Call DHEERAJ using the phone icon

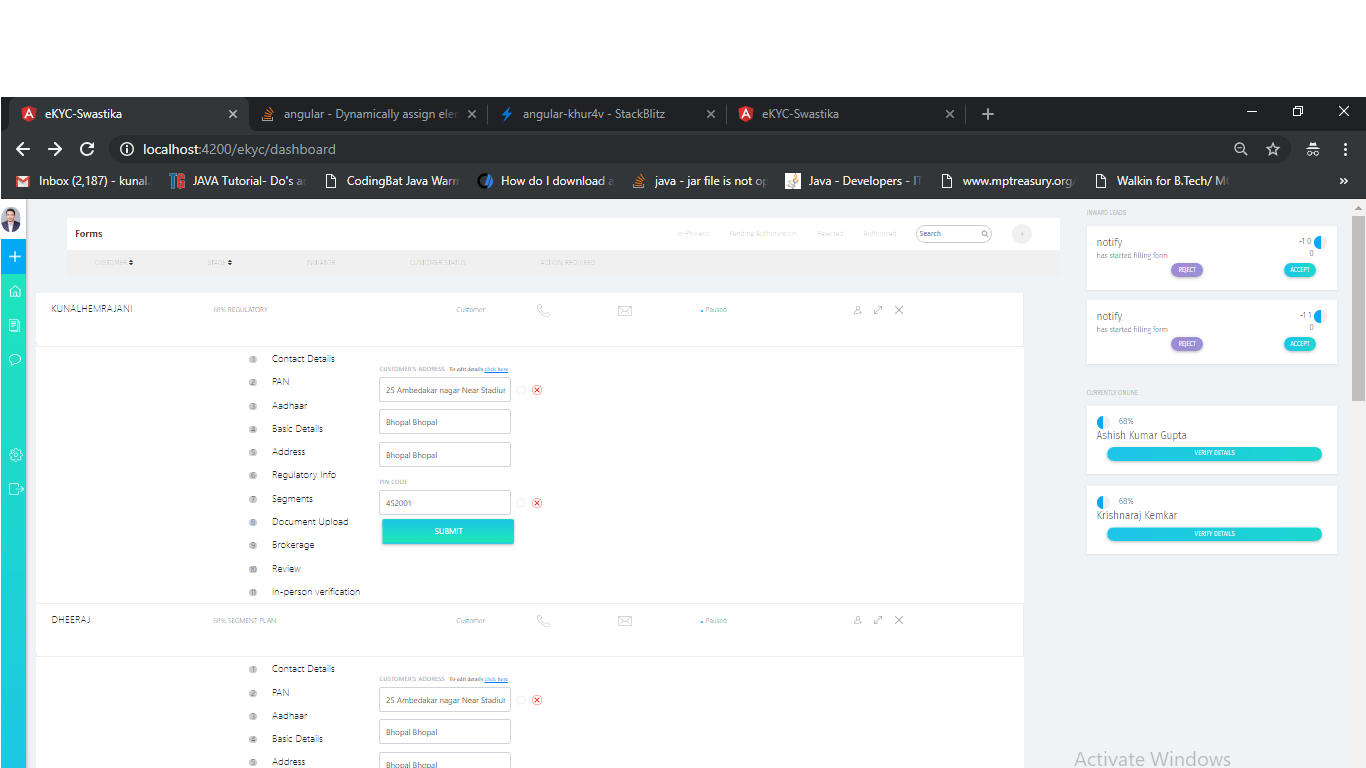[x=543, y=621]
